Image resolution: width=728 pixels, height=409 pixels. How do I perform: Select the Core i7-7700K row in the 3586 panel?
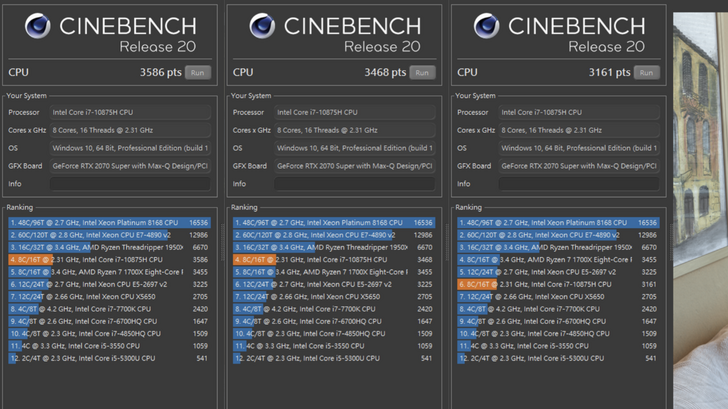coord(108,309)
